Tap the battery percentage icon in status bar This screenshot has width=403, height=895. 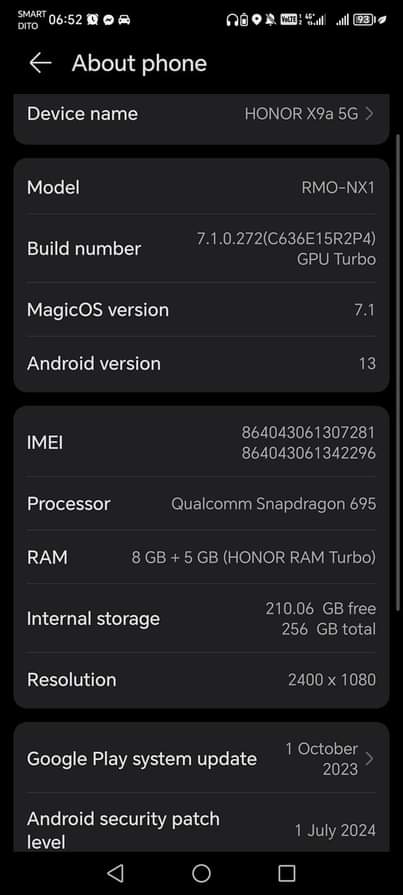(362, 20)
